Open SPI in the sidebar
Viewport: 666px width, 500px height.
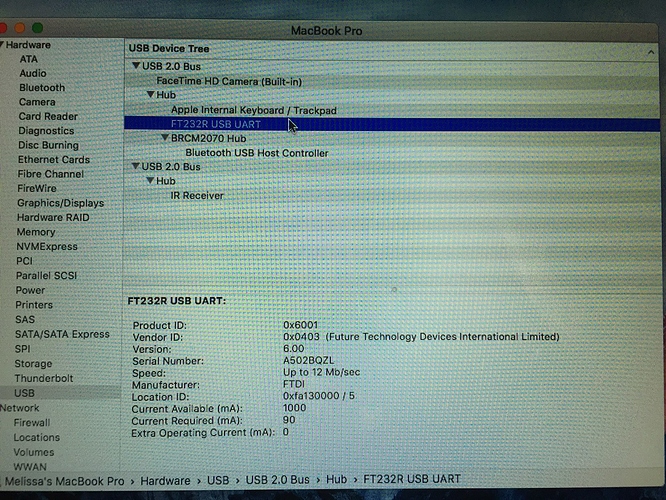[22, 349]
